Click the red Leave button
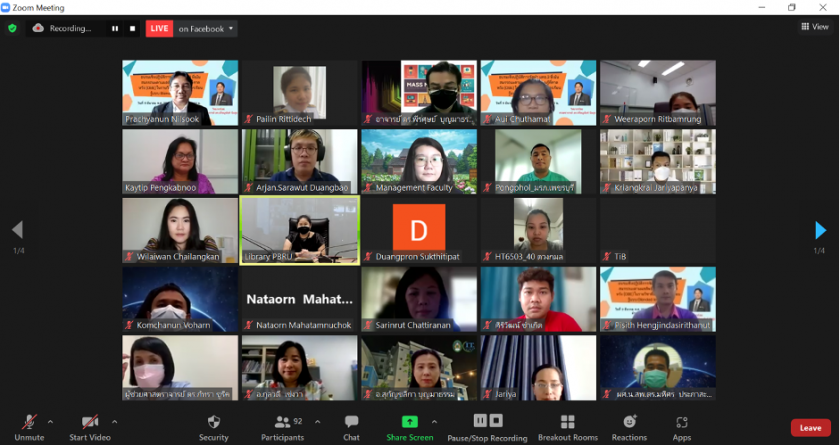840x445 pixels. 810,427
